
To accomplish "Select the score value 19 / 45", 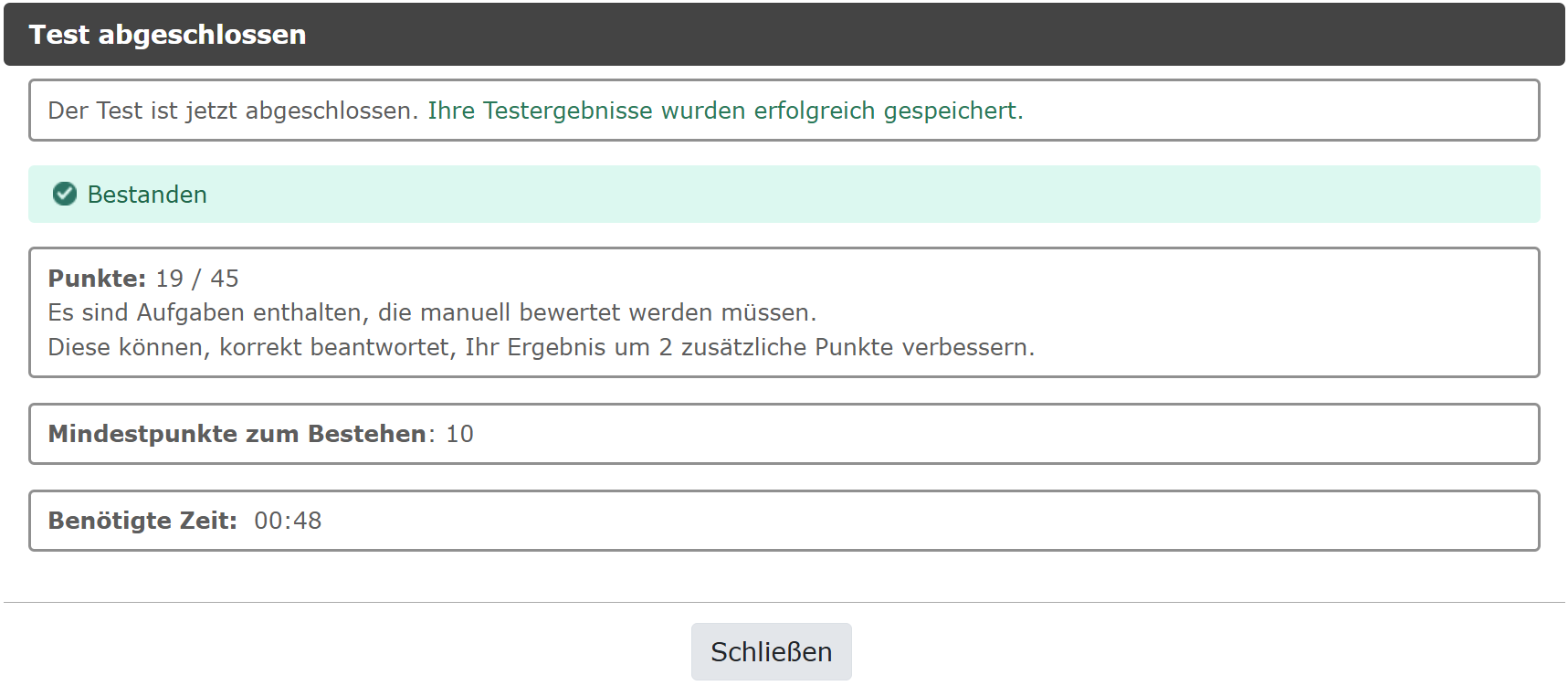I will (x=196, y=278).
